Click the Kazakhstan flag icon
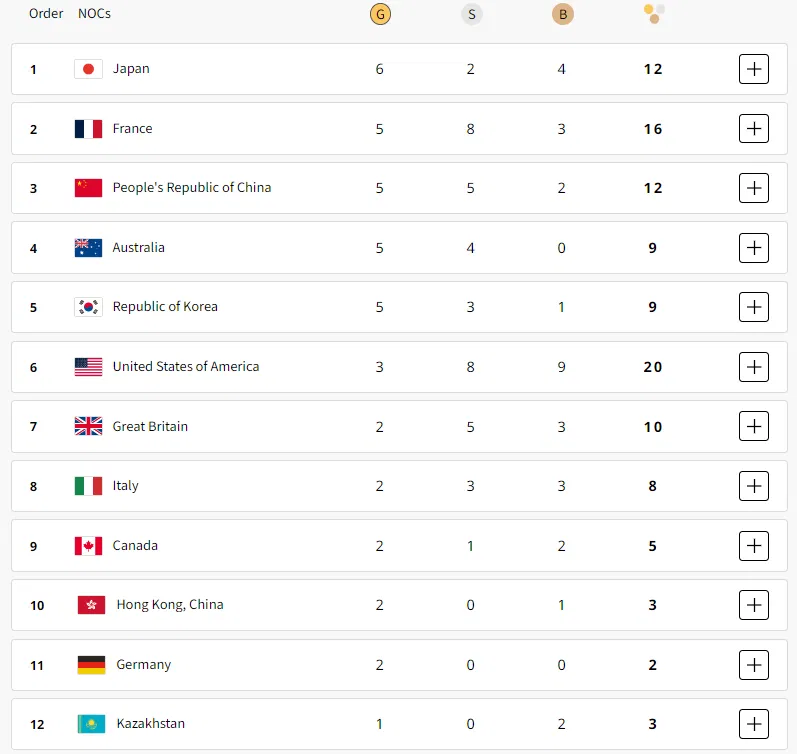Screen dimensions: 797x754 [91, 724]
